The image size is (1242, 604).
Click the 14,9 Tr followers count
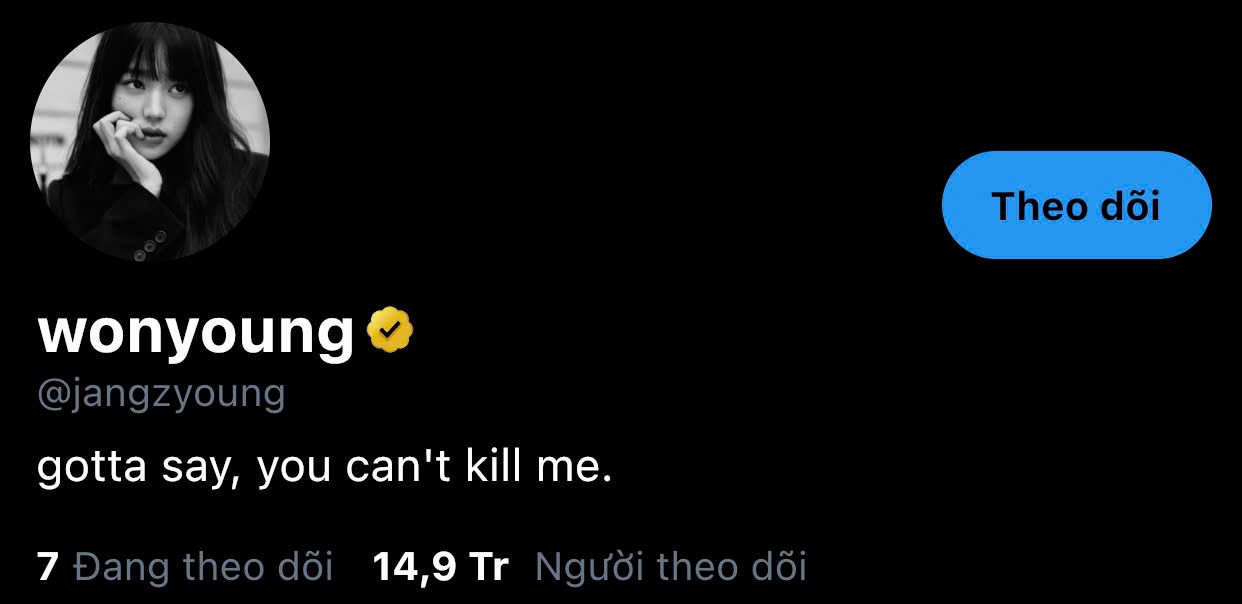point(441,567)
